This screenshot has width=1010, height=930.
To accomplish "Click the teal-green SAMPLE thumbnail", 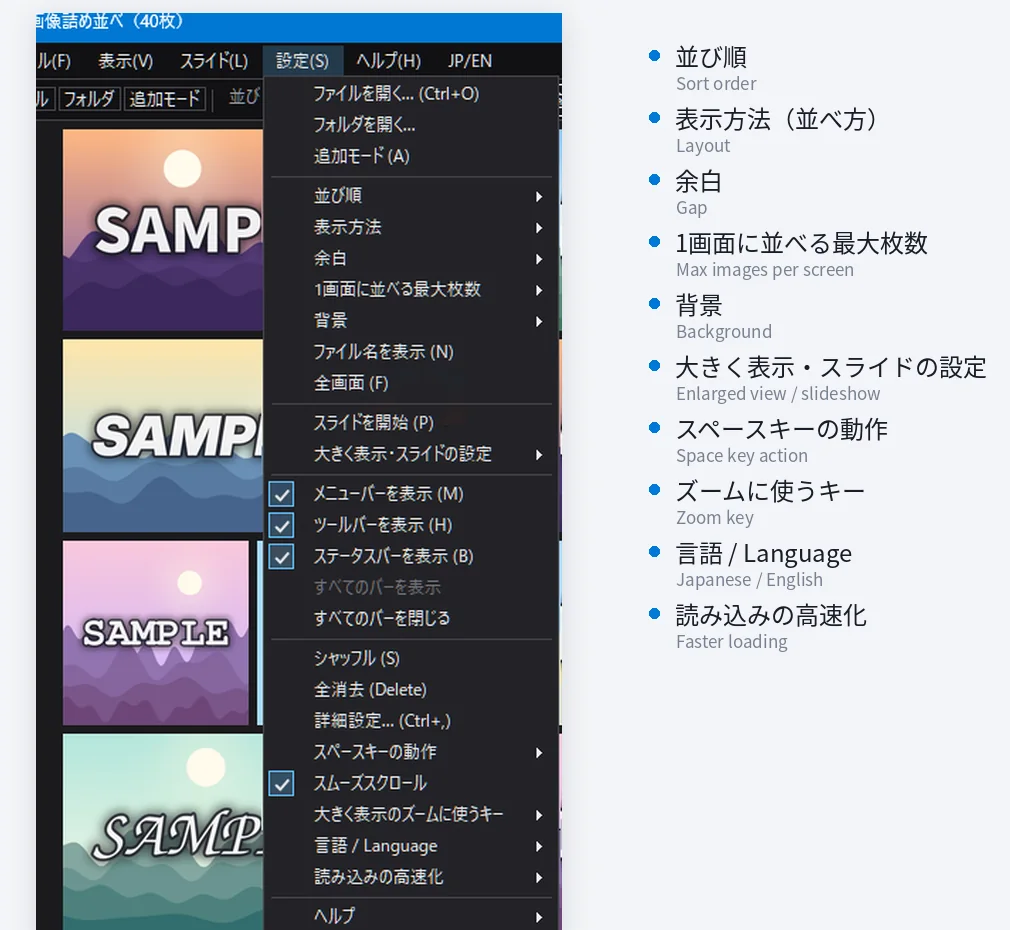I will 163,831.
